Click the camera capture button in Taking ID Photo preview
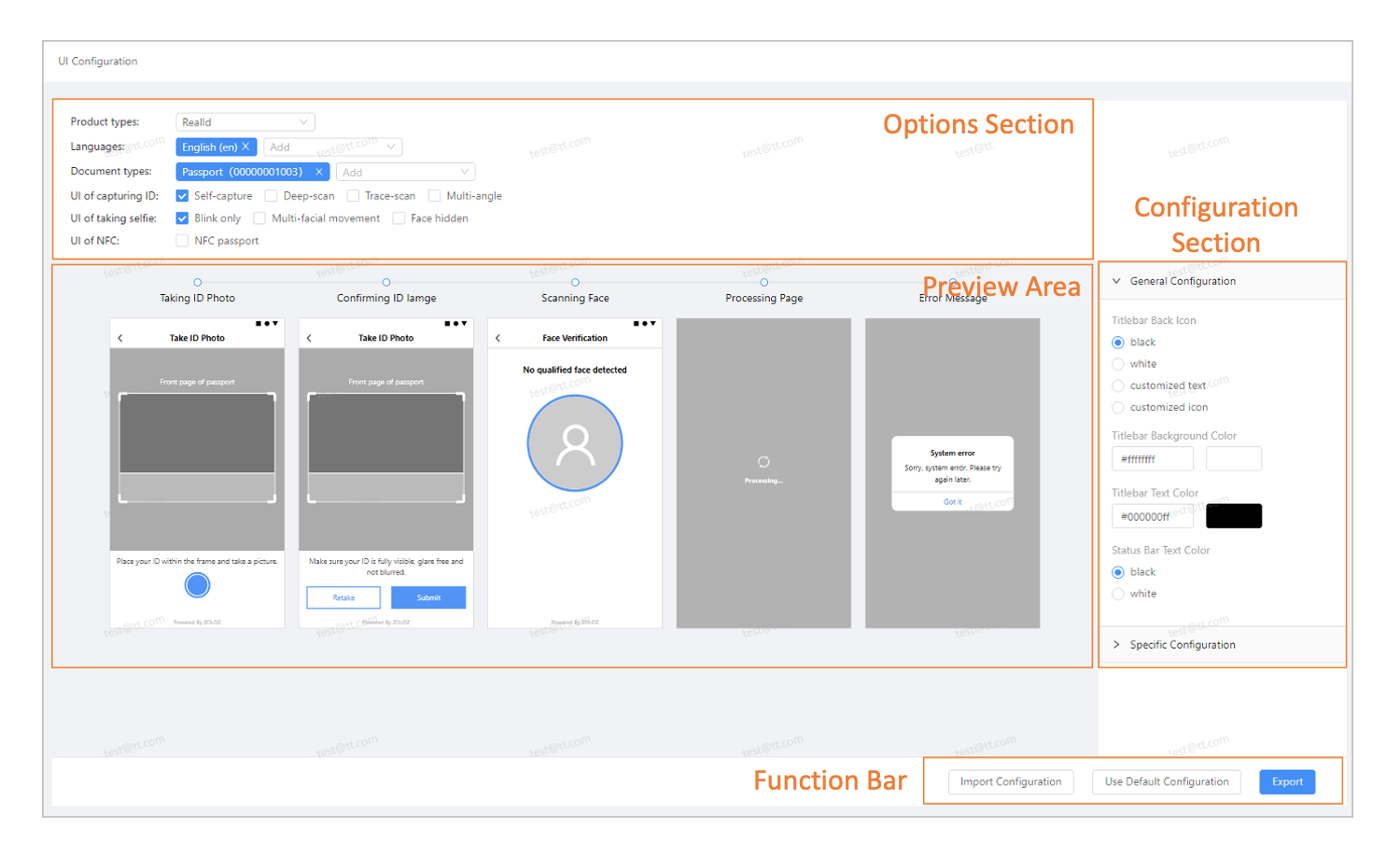The width and height of the screenshot is (1400, 855). point(197,585)
